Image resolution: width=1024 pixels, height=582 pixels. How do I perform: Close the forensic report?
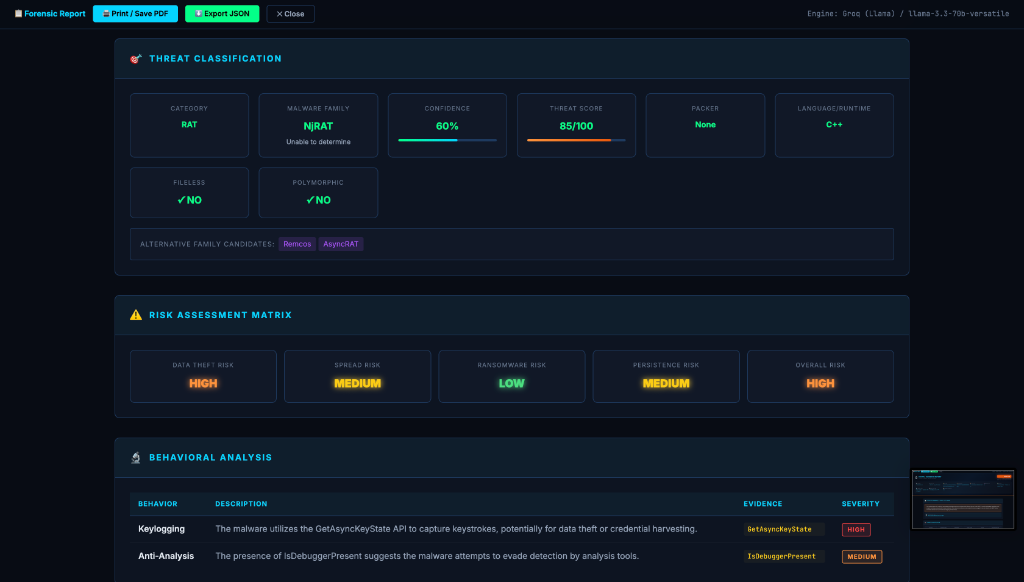291,14
